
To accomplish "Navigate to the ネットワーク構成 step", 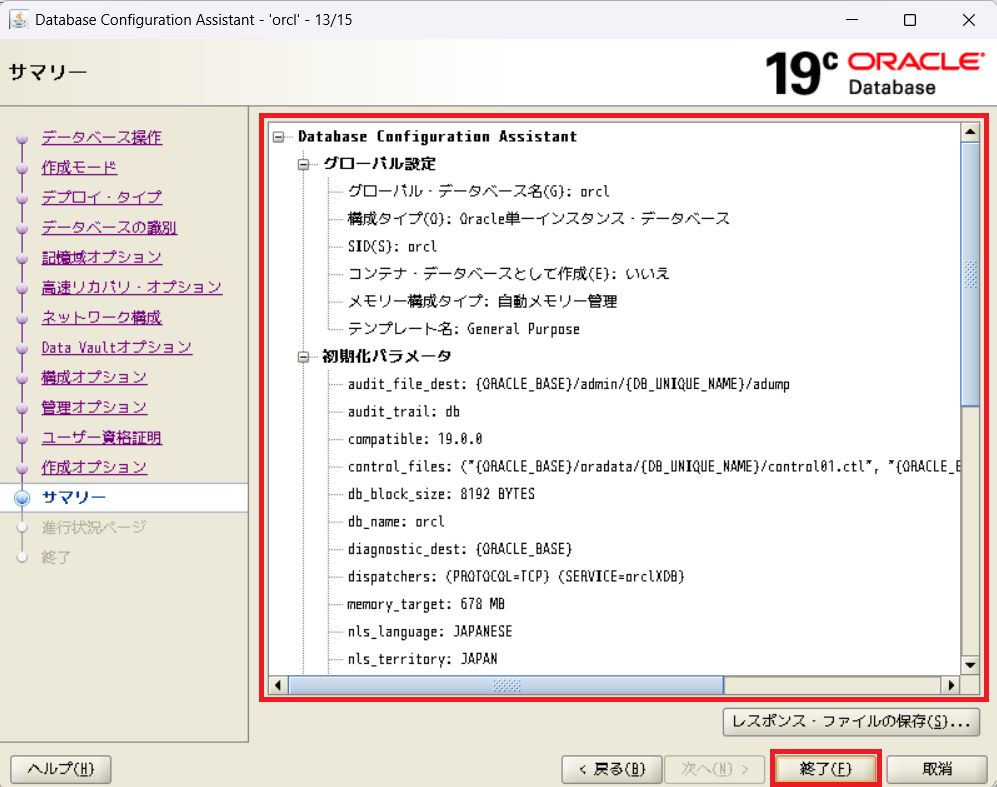I will point(101,317).
